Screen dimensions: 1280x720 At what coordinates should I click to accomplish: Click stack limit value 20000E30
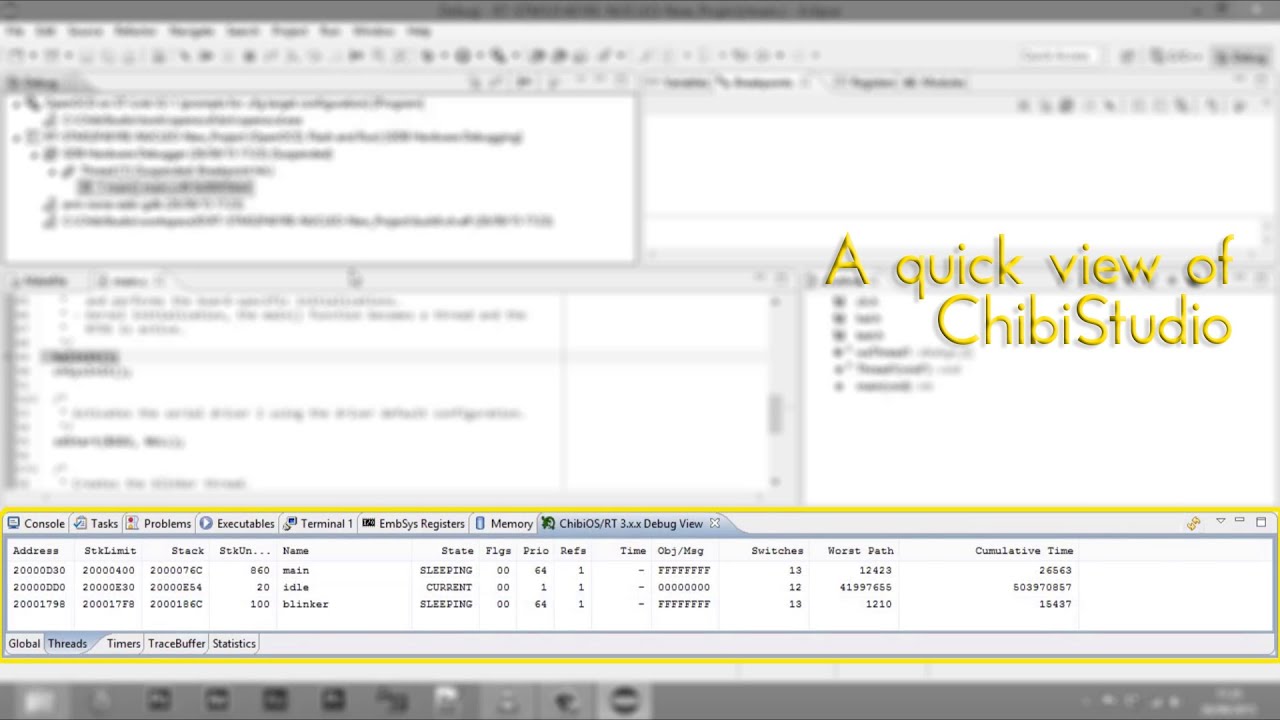coord(108,587)
